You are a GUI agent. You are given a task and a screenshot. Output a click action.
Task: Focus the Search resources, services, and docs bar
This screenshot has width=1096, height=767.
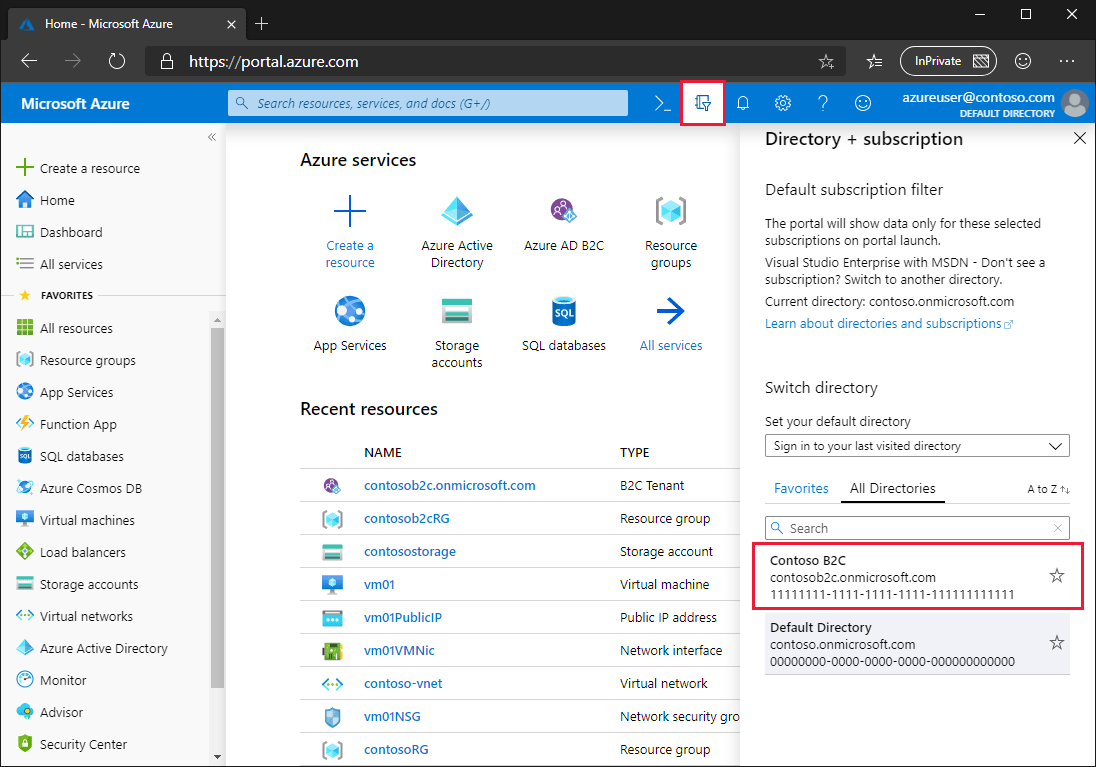(428, 103)
